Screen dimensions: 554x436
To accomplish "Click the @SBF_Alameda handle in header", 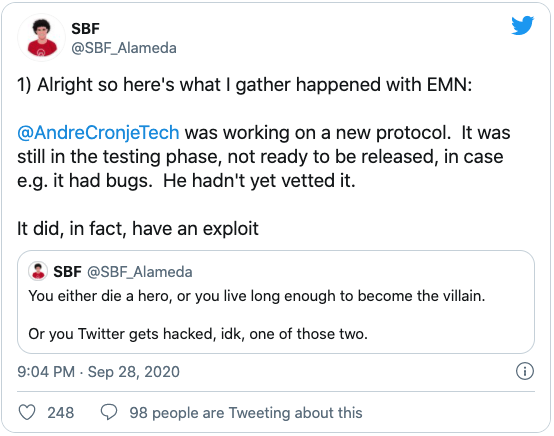I will (124, 48).
